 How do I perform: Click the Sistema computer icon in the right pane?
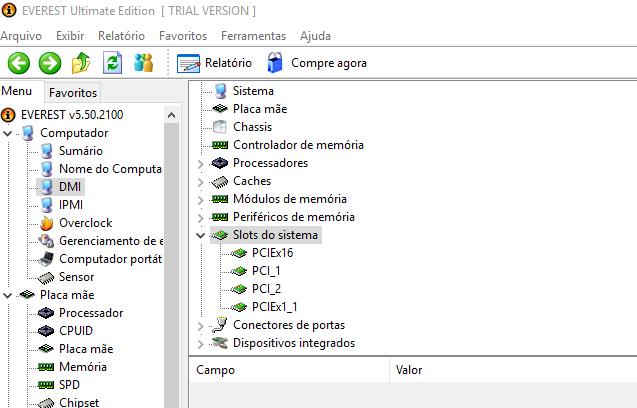(x=221, y=91)
